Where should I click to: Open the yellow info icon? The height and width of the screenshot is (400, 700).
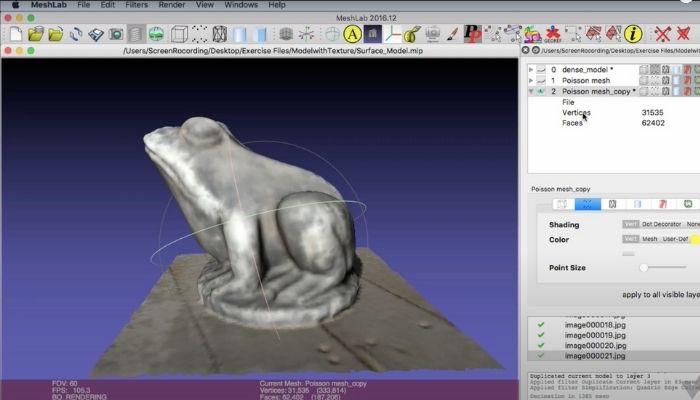[x=633, y=34]
